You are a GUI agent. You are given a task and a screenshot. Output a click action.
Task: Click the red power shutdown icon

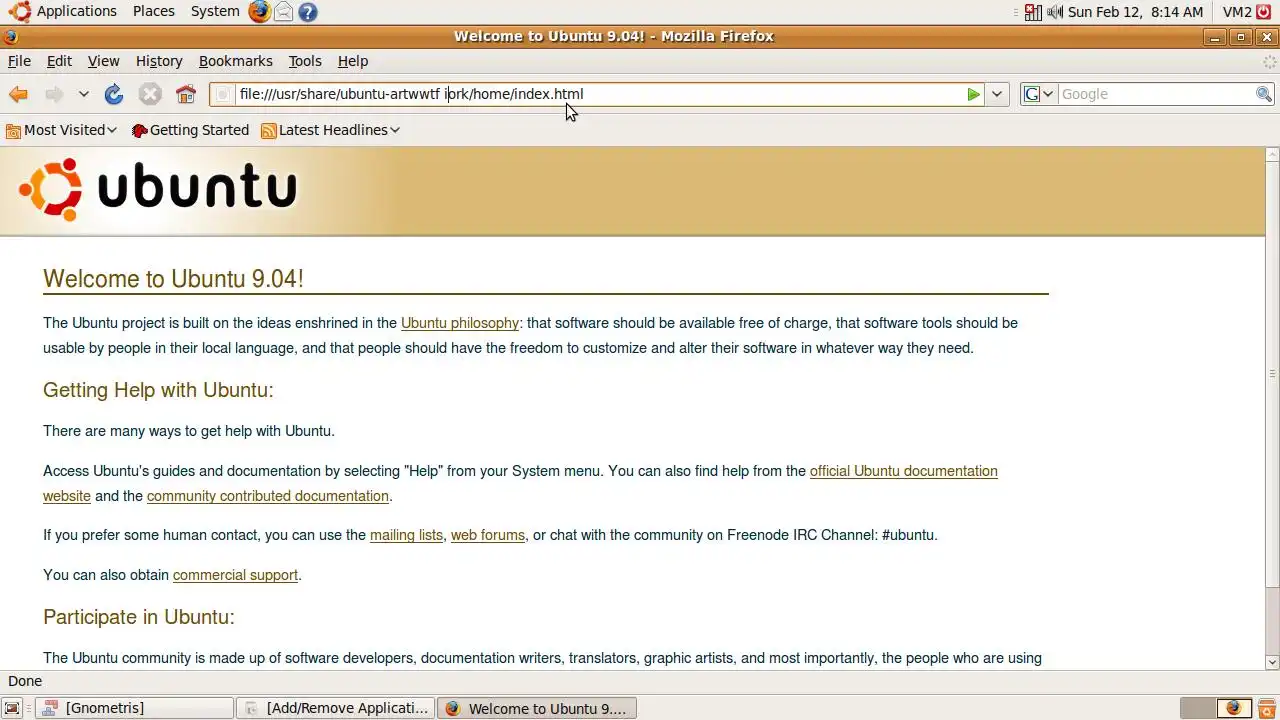pos(1264,12)
